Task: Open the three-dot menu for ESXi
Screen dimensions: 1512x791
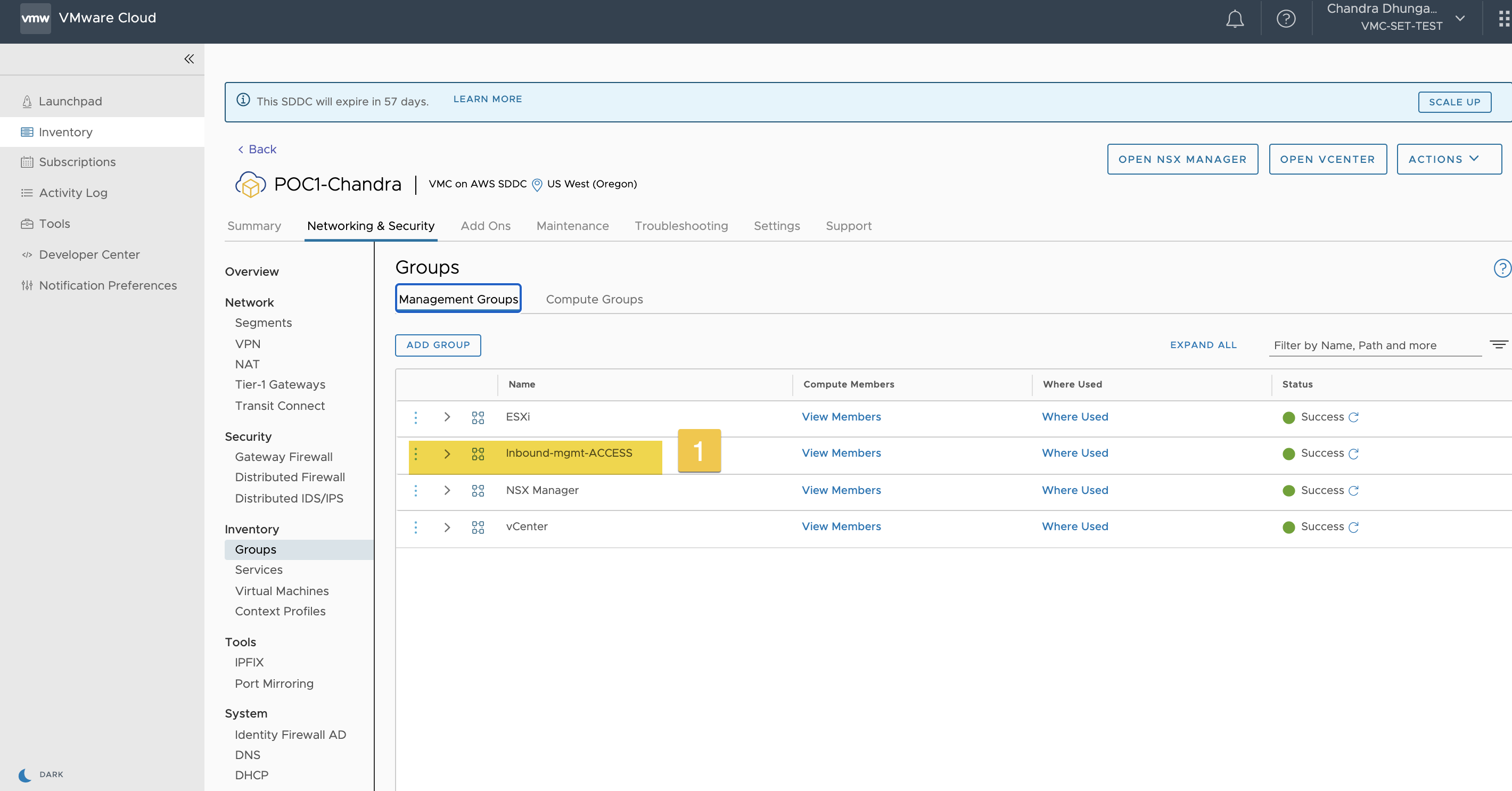Action: [416, 417]
